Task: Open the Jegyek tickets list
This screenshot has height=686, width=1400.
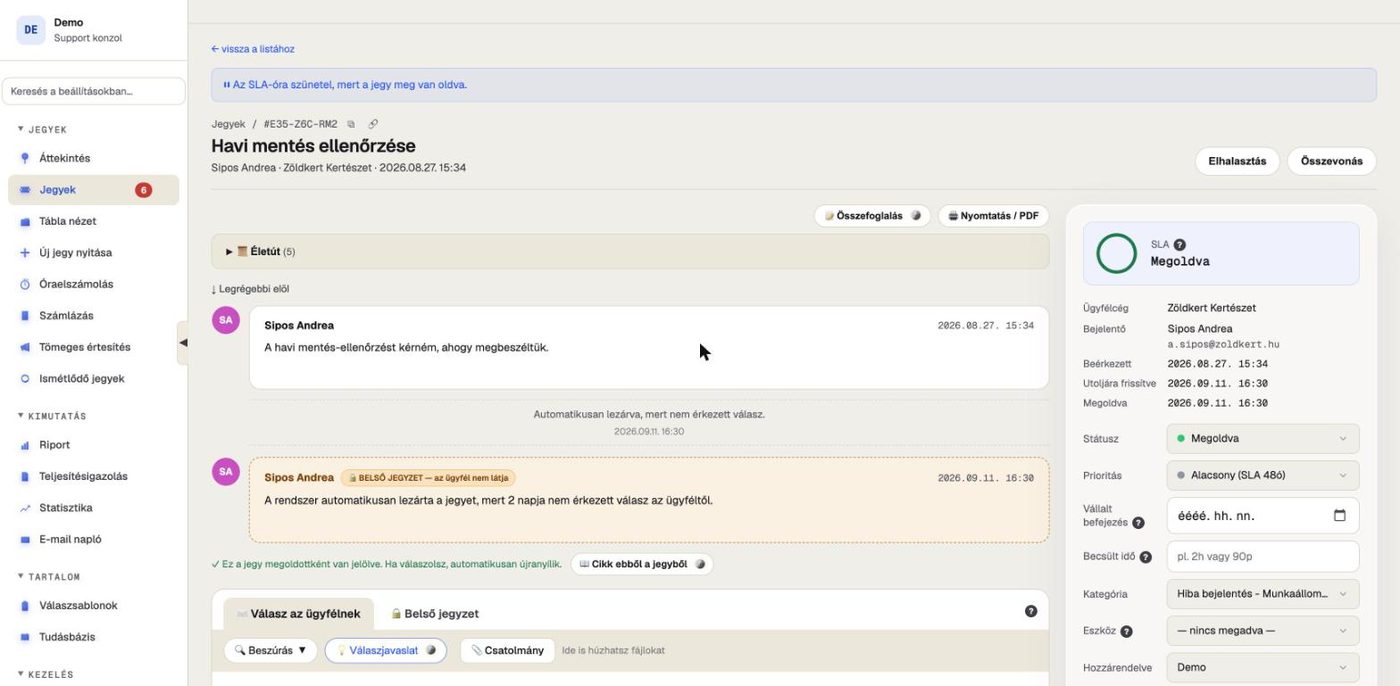Action: point(93,190)
